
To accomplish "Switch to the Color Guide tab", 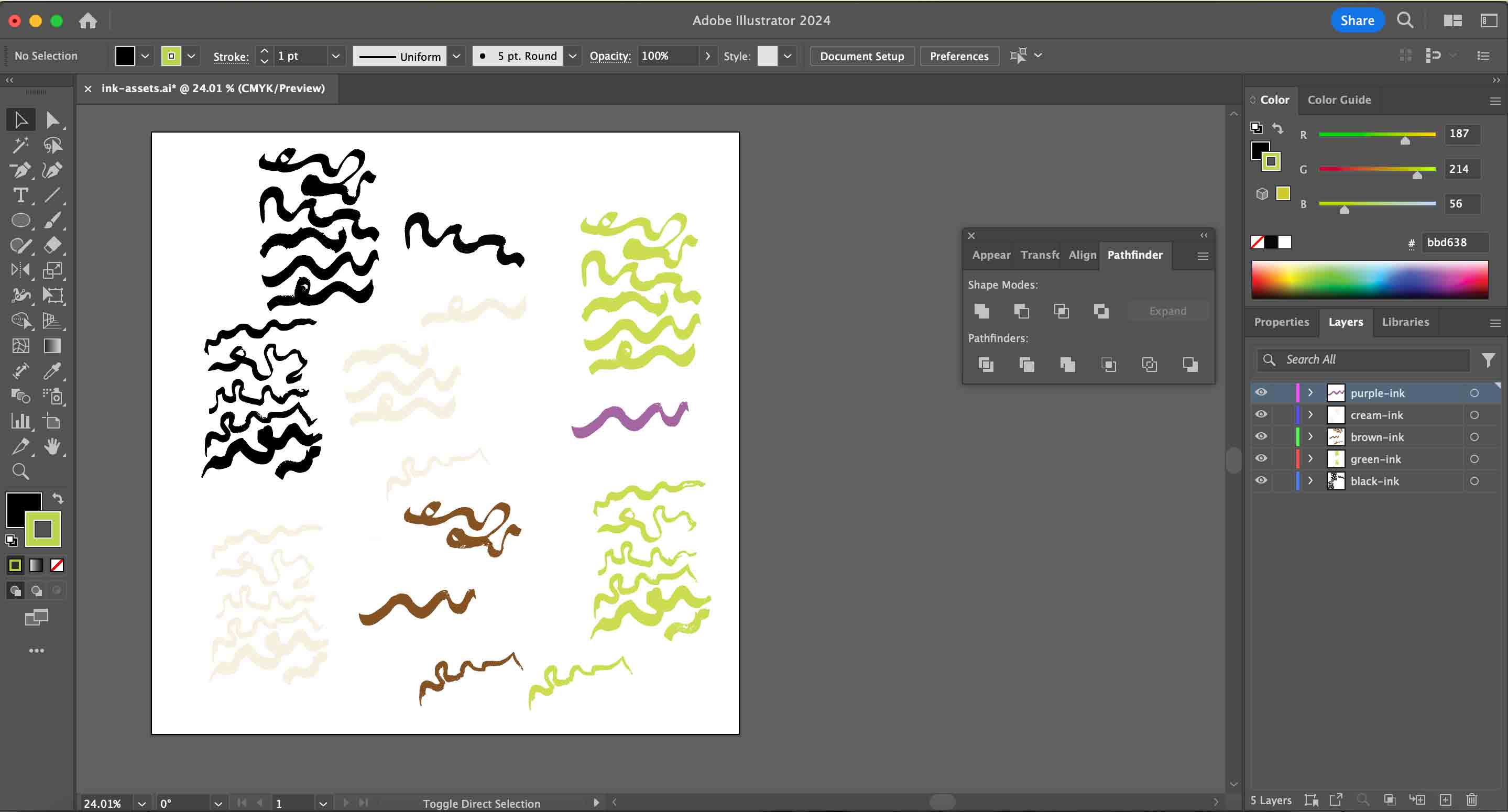I will tap(1339, 100).
